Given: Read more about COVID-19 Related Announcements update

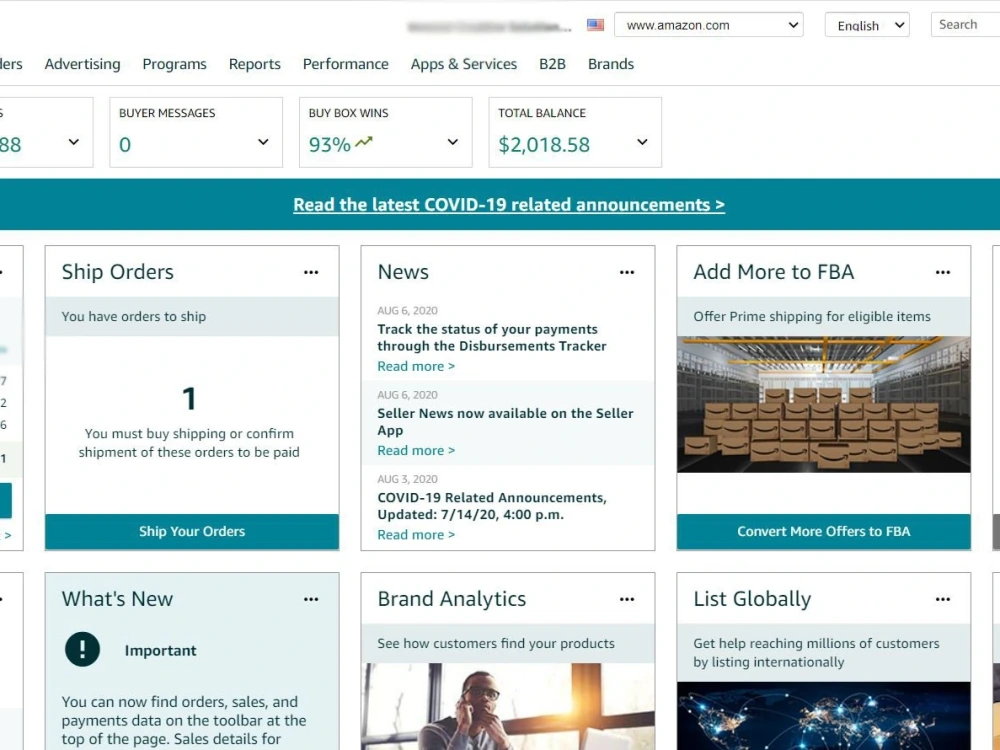Looking at the screenshot, I should tap(416, 534).
